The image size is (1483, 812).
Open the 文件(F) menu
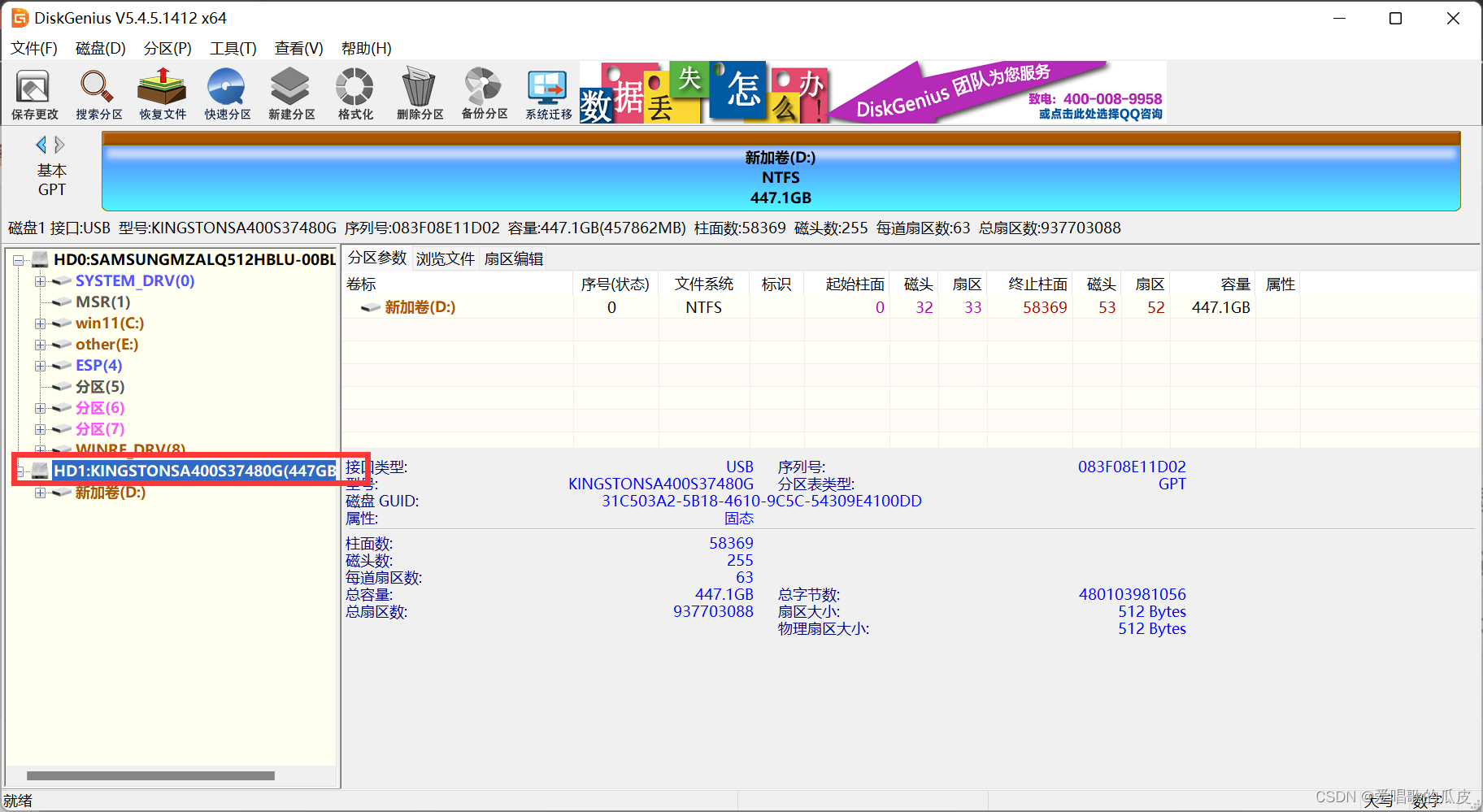pyautogui.click(x=34, y=48)
